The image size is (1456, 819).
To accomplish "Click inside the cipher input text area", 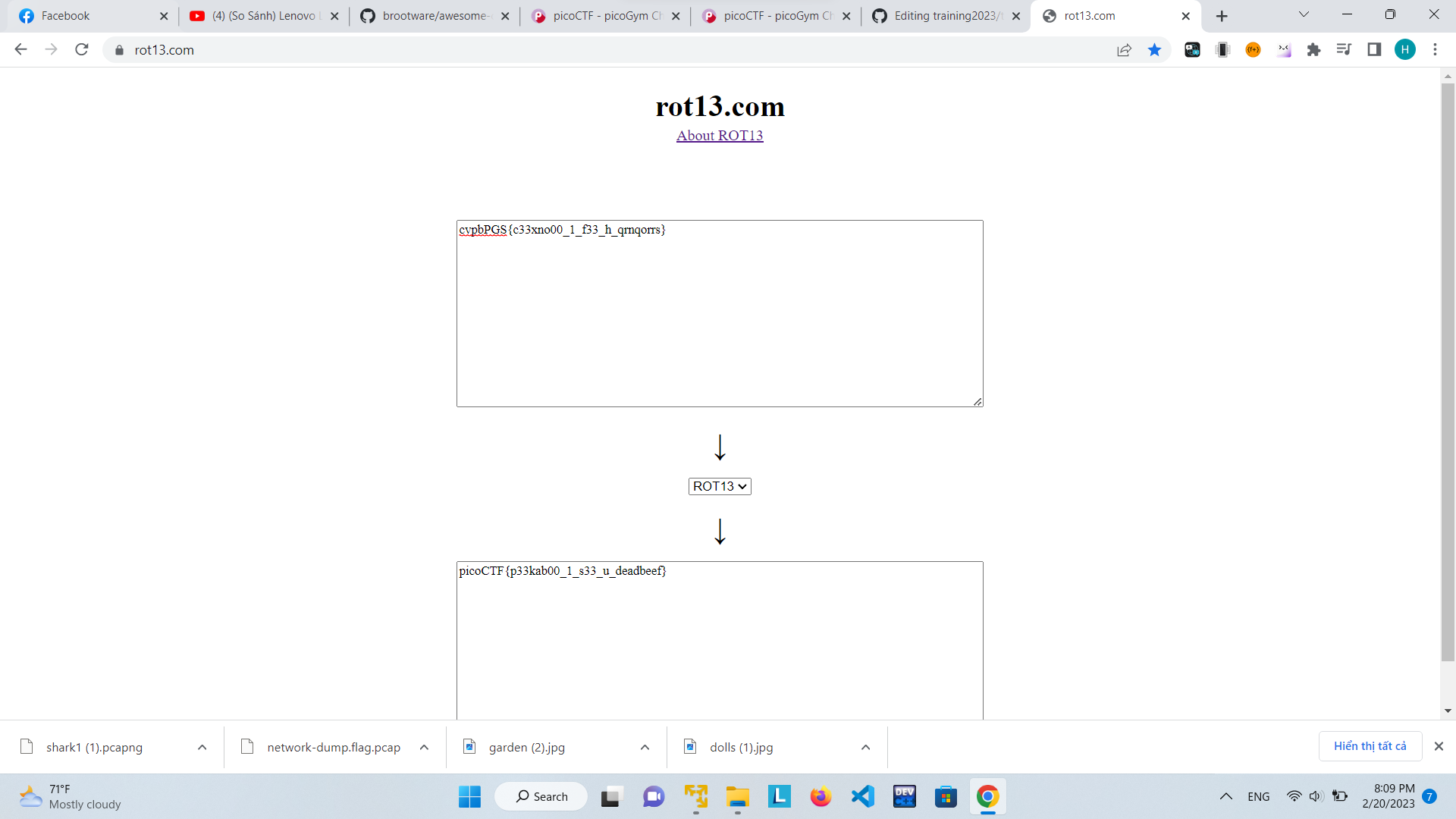I will click(720, 318).
